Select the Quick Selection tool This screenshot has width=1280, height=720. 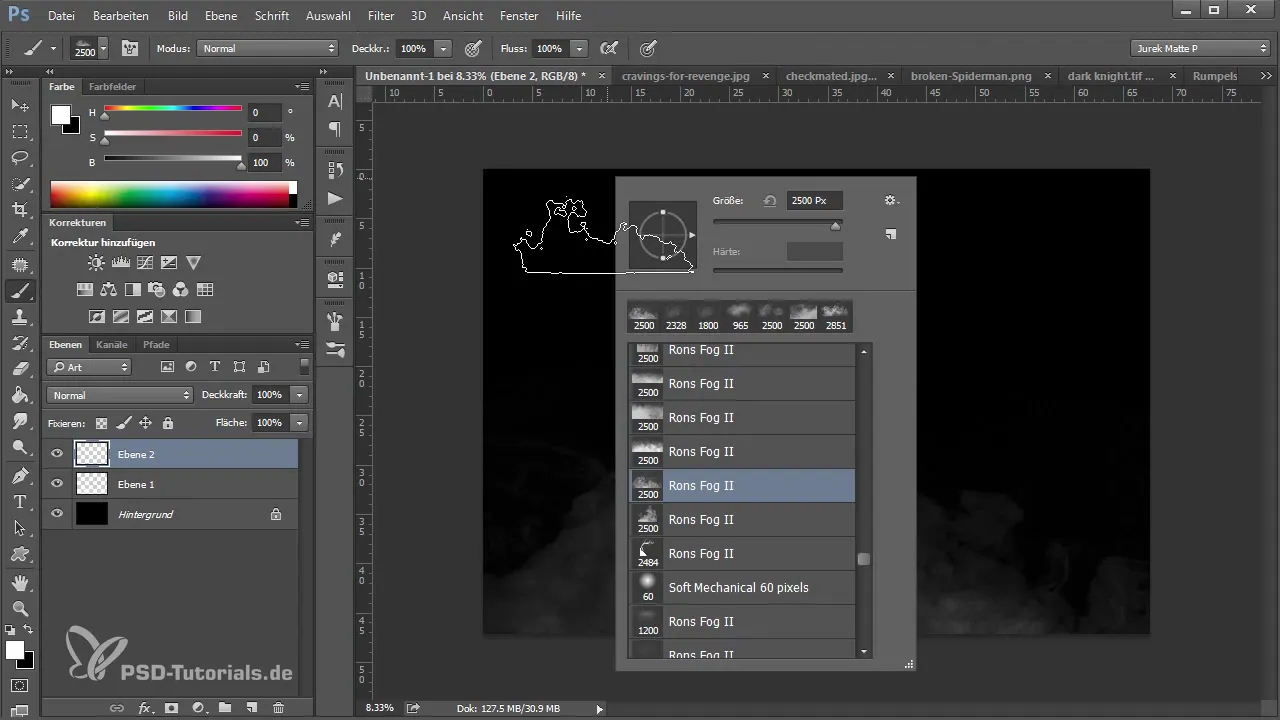tap(20, 184)
